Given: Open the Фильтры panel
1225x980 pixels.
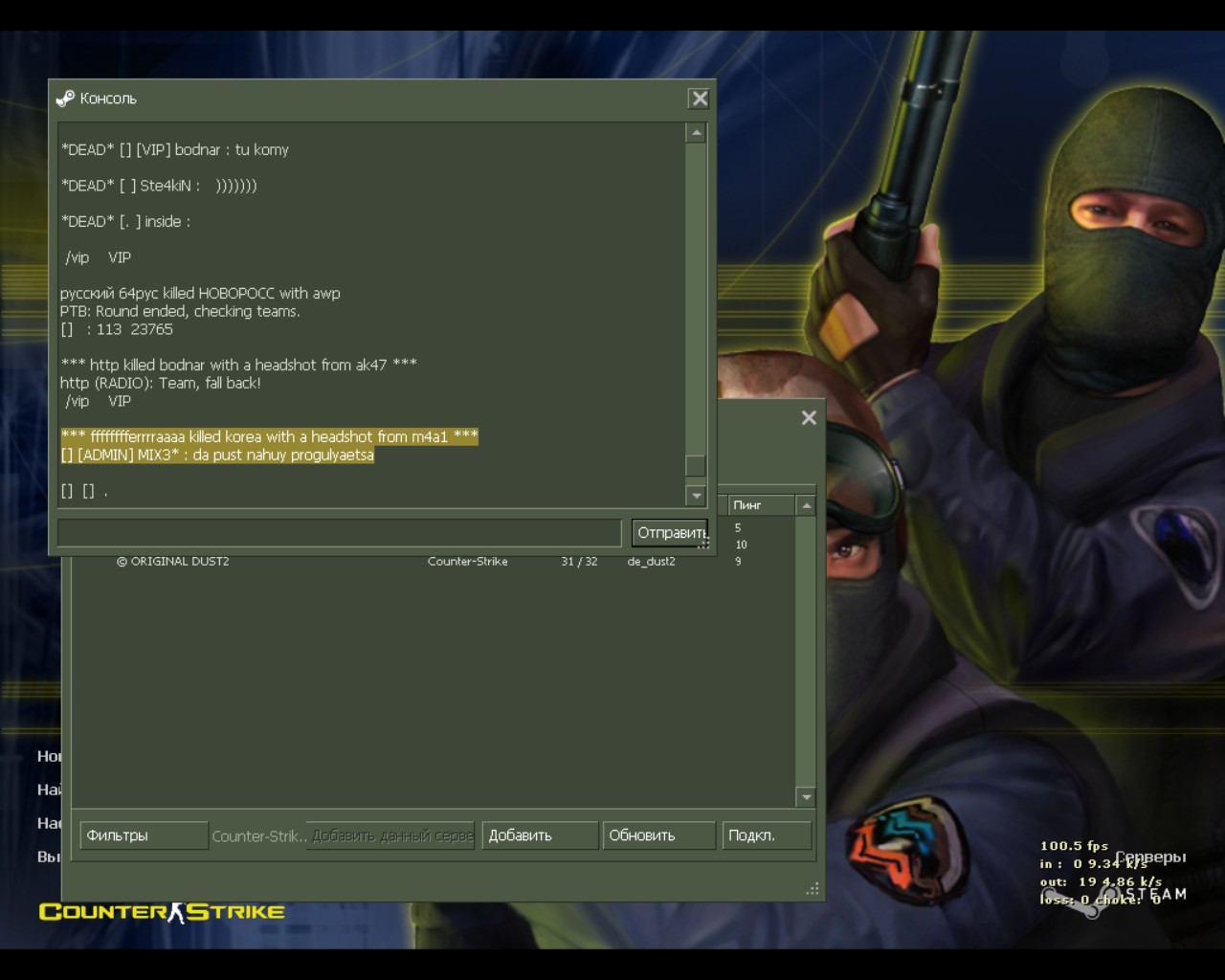Looking at the screenshot, I should (144, 835).
